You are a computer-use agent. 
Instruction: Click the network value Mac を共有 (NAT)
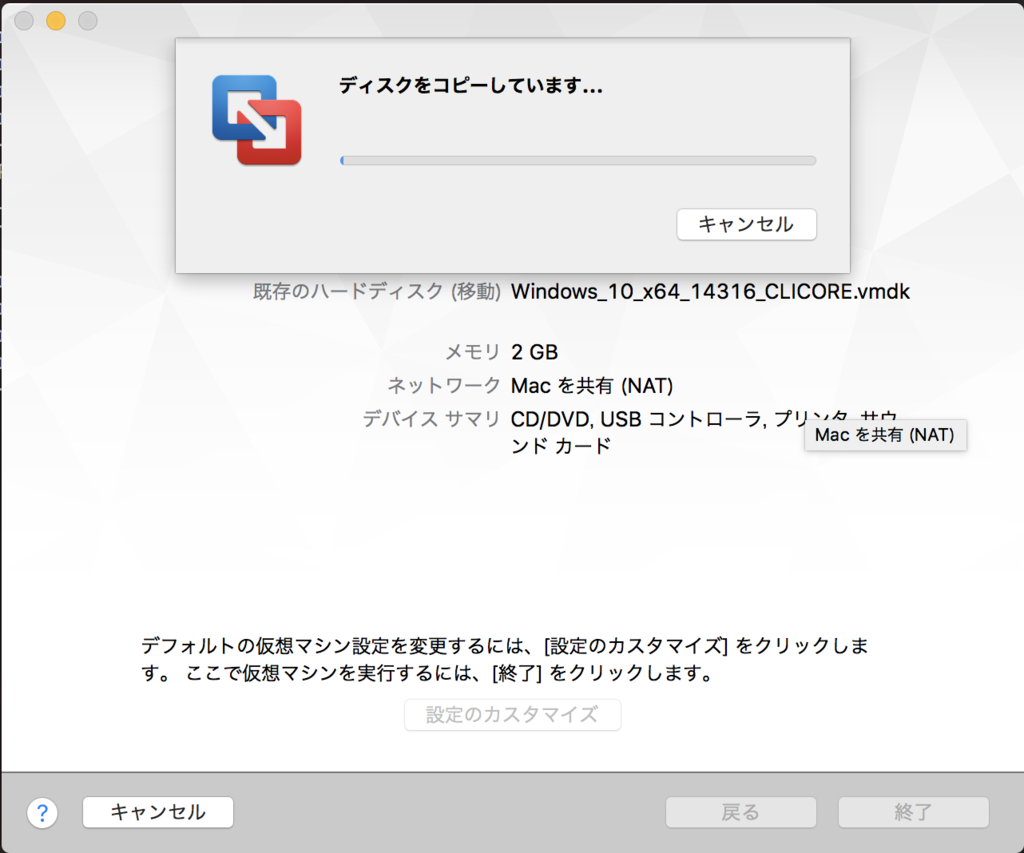coord(592,385)
